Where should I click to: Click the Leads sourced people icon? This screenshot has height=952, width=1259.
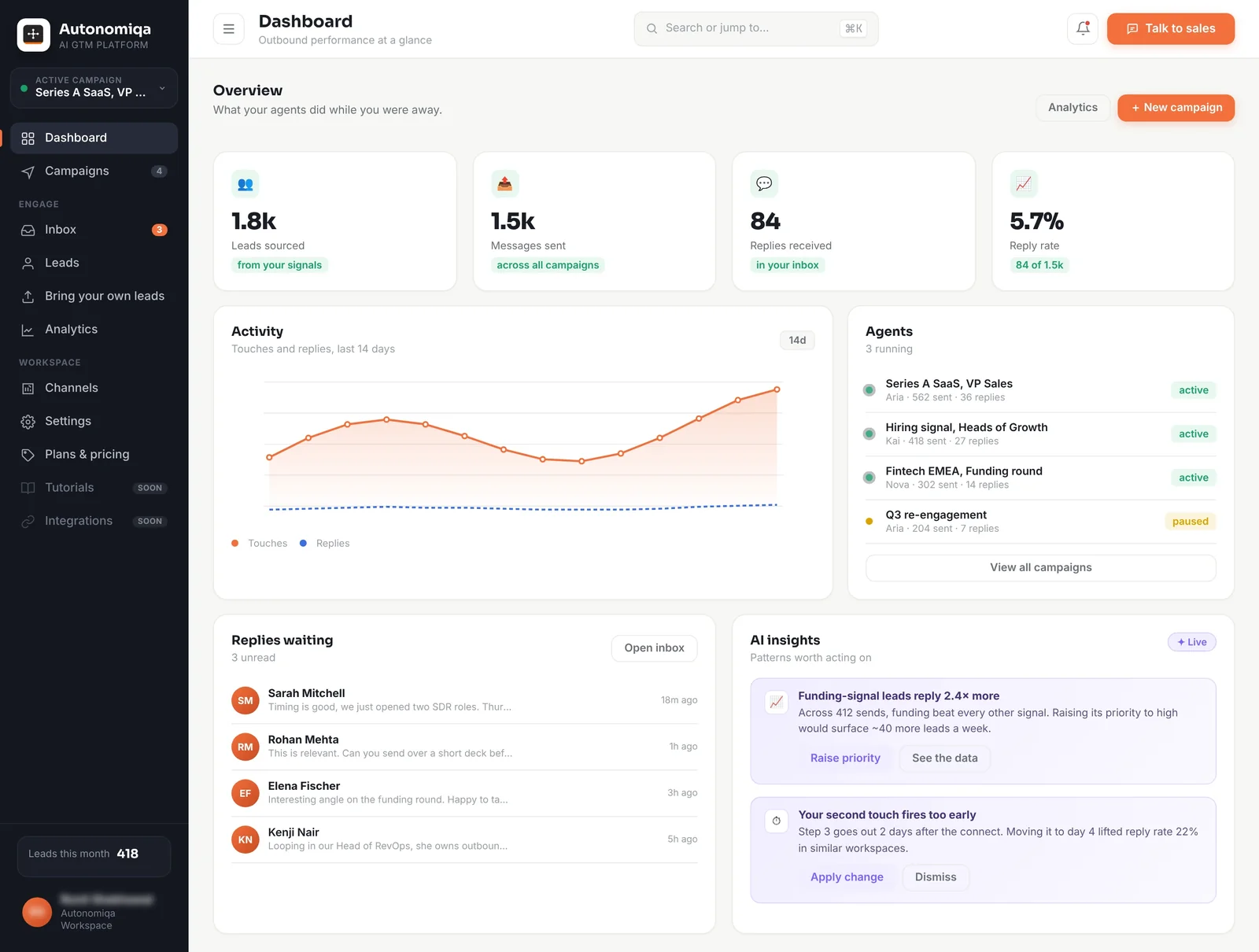pyautogui.click(x=246, y=184)
